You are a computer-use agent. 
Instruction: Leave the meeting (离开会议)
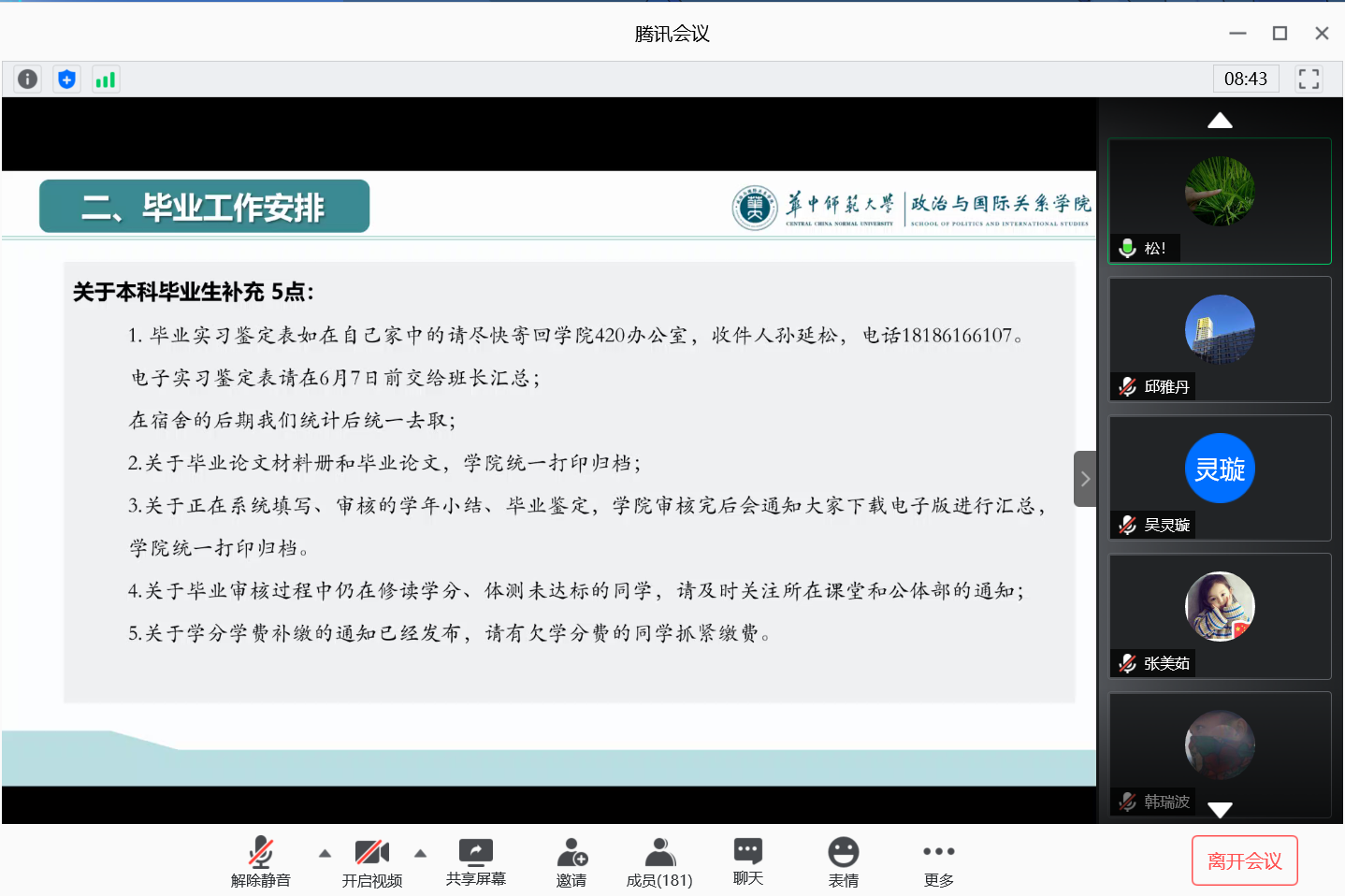pyautogui.click(x=1244, y=860)
